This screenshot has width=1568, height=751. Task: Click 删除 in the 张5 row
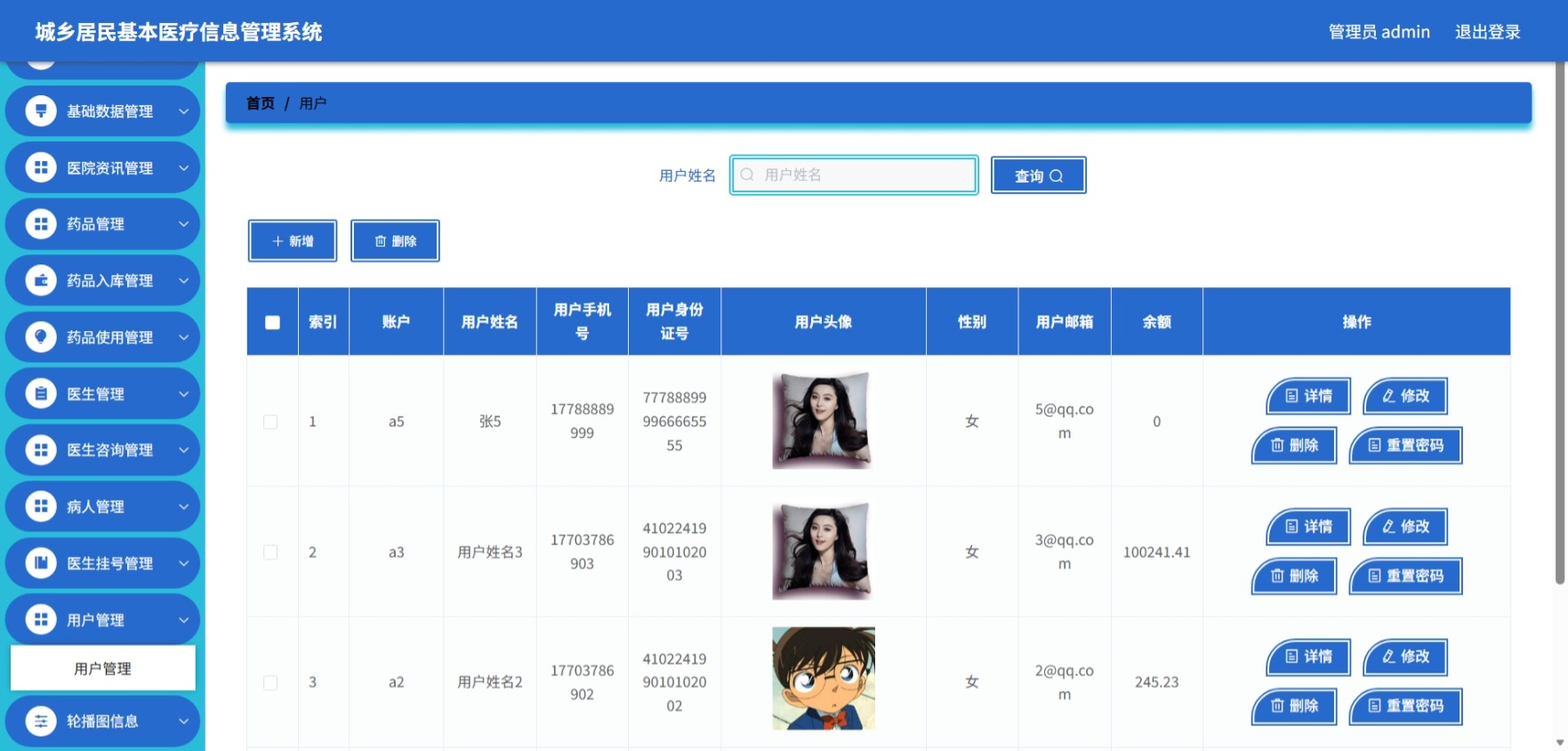coord(1294,445)
